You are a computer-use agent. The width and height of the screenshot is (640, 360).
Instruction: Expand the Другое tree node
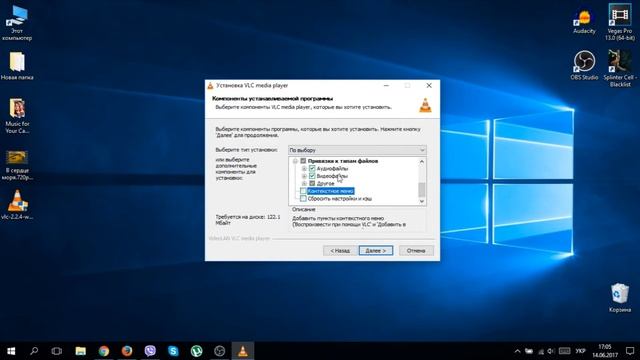304,183
